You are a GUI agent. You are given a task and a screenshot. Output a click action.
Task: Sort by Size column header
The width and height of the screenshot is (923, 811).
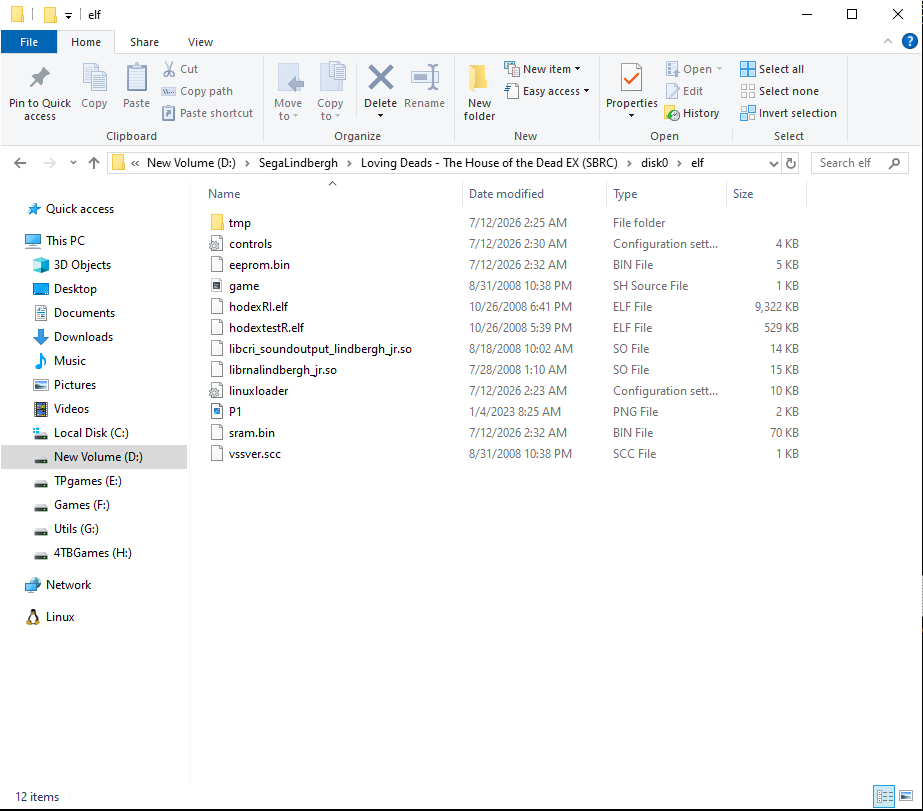743,194
